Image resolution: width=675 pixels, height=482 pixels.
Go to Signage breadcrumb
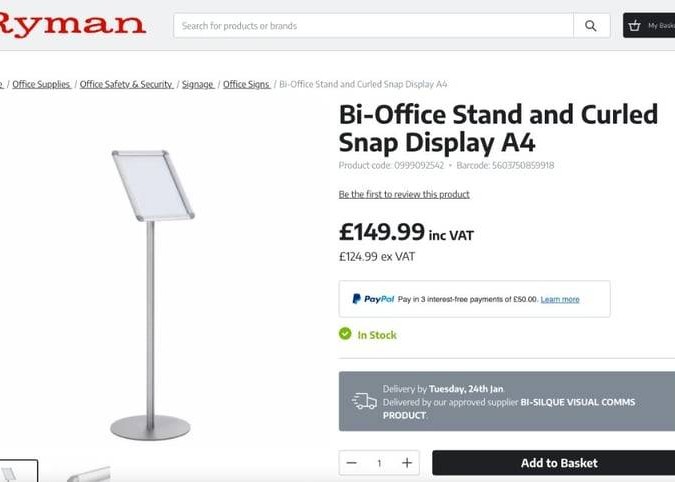click(x=198, y=84)
